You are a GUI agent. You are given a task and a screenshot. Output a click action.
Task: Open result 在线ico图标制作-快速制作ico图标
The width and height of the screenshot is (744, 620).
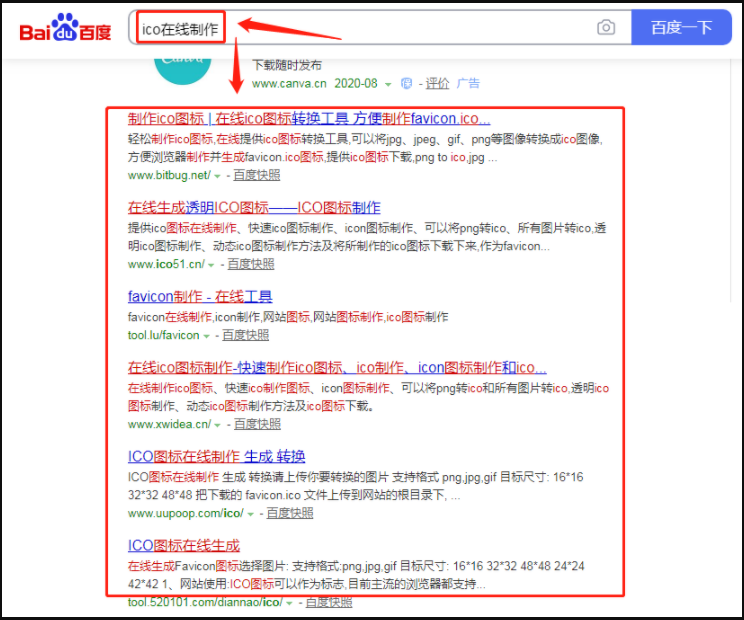pos(337,368)
